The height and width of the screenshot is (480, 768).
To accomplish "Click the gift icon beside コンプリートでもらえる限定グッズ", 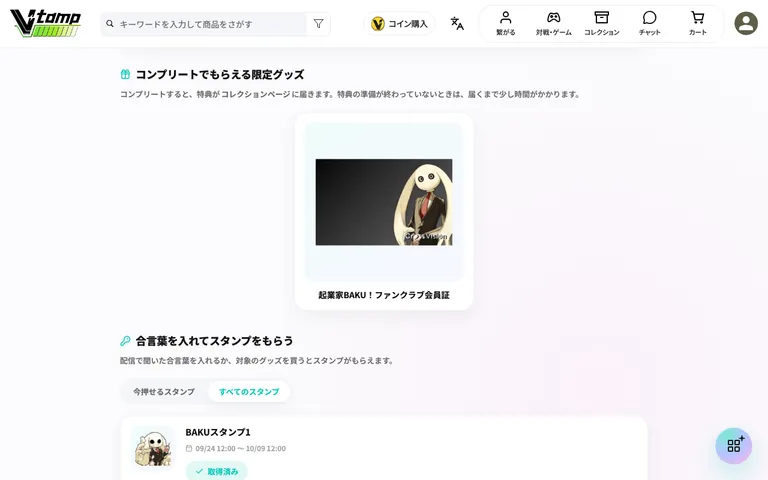I will tap(125, 74).
